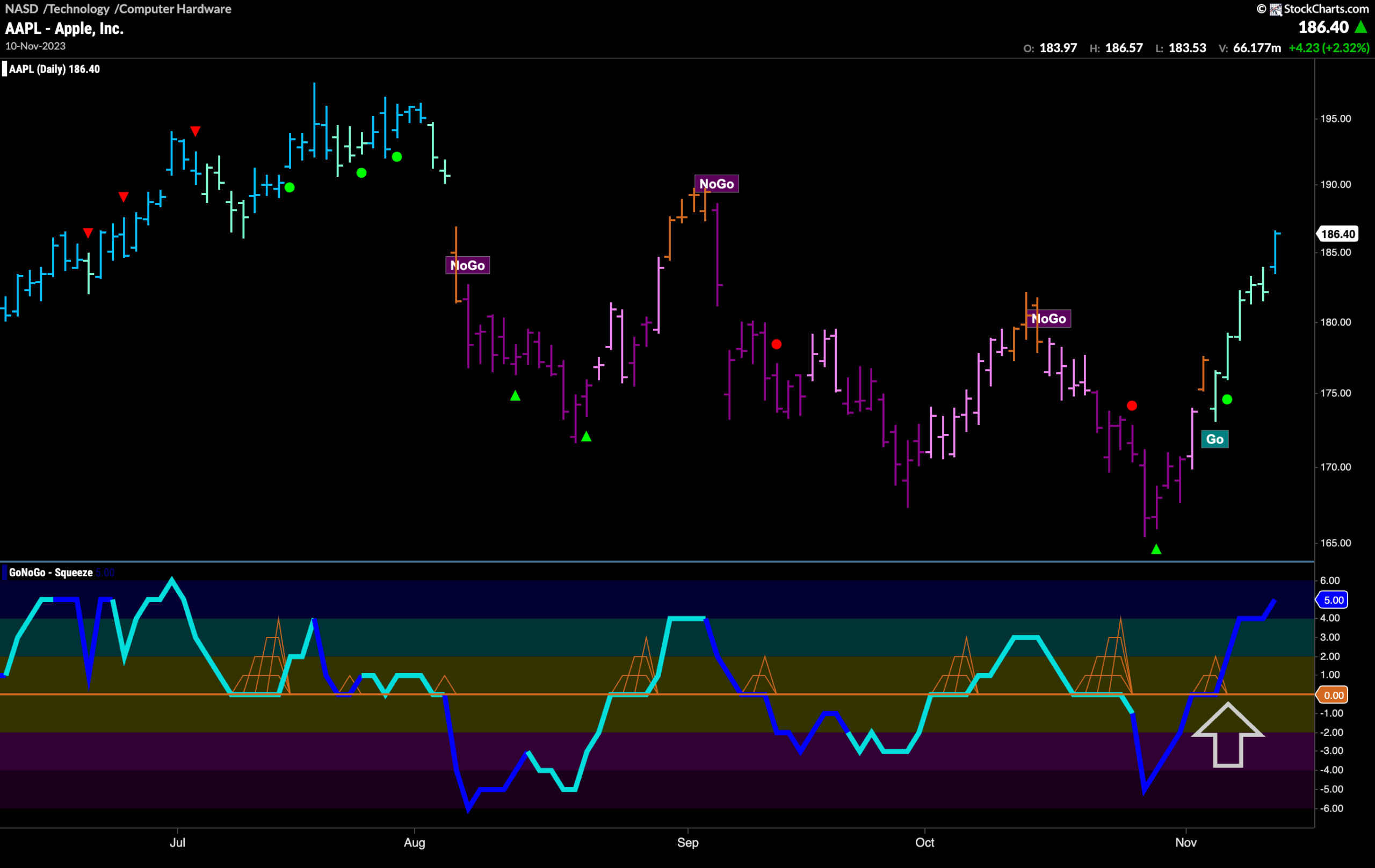Select the AAPL - Apple, Inc. title
Screen dimensions: 1375x868
point(64,28)
